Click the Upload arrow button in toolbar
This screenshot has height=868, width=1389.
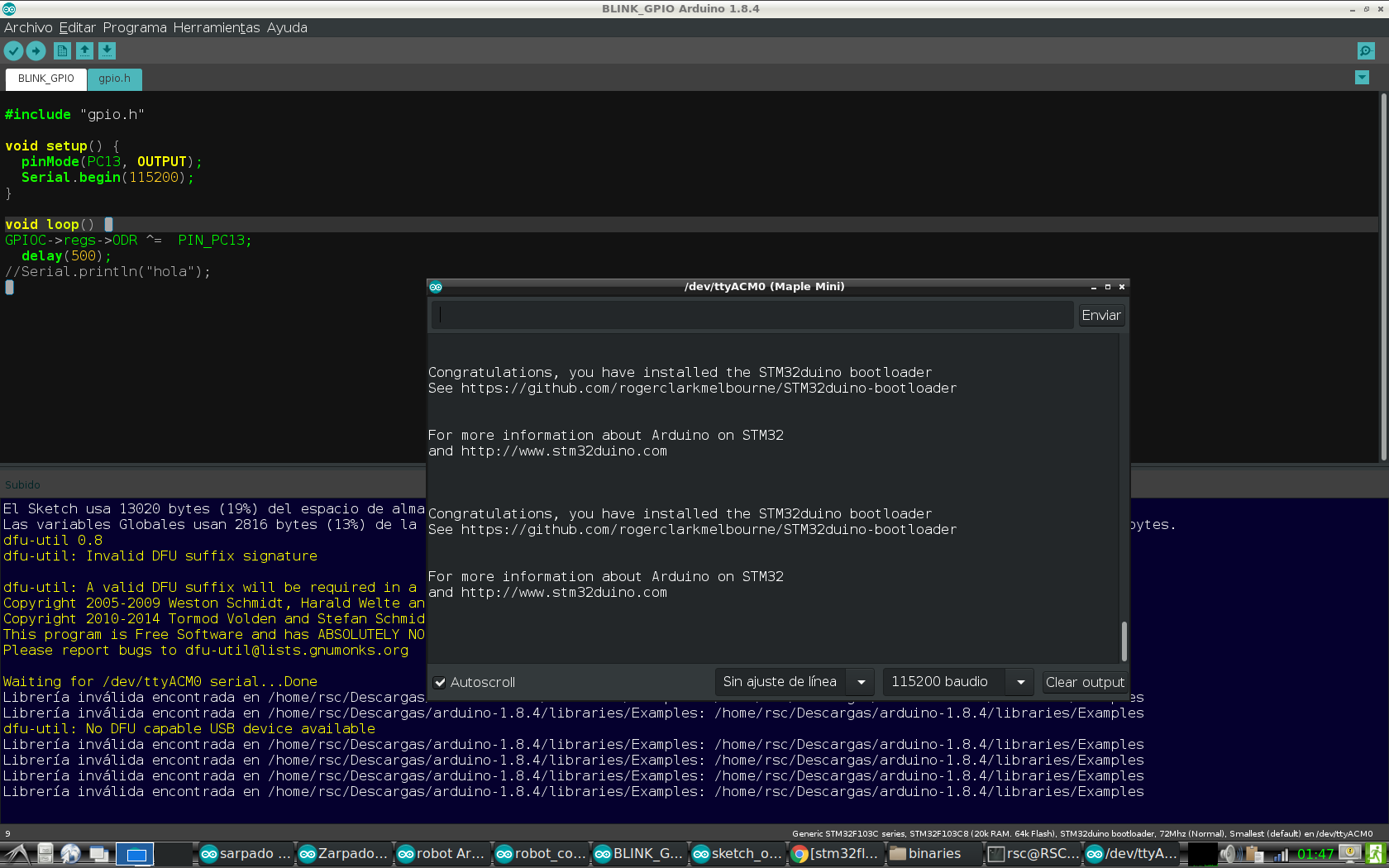pos(36,50)
